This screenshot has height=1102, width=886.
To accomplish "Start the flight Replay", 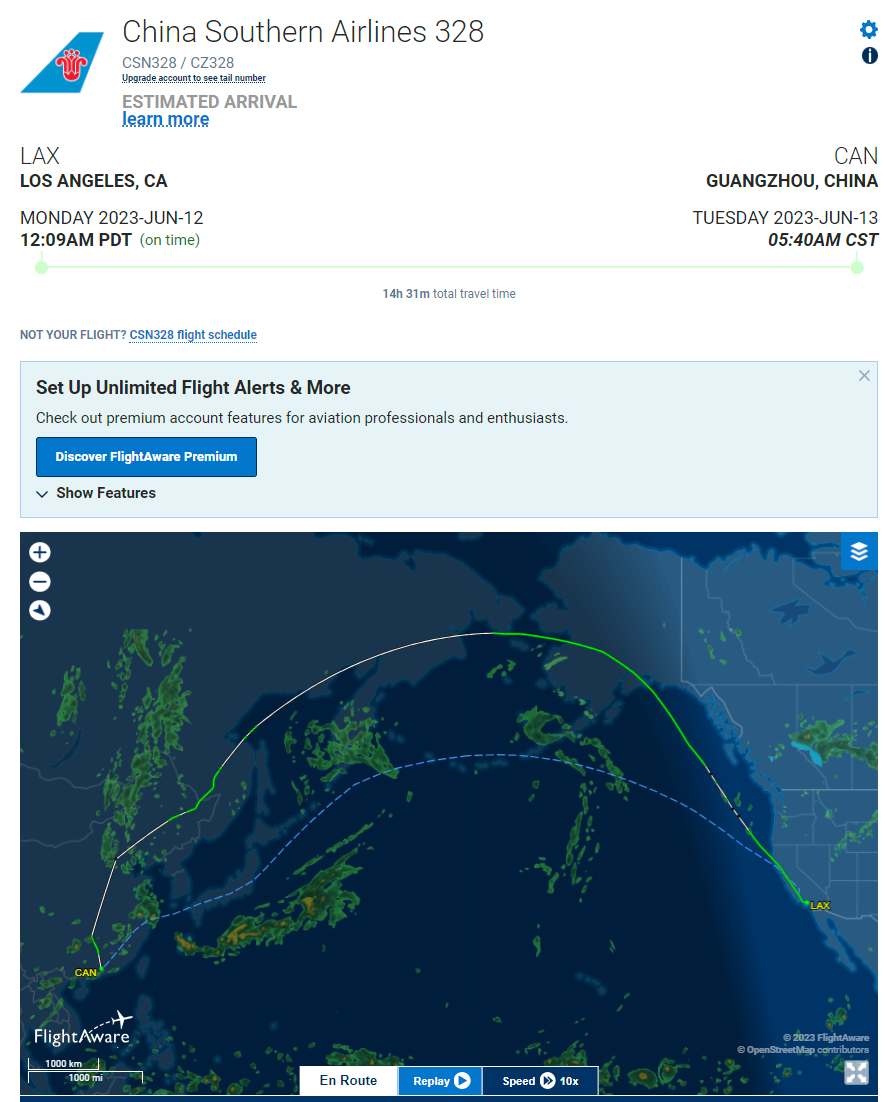I will click(441, 1081).
